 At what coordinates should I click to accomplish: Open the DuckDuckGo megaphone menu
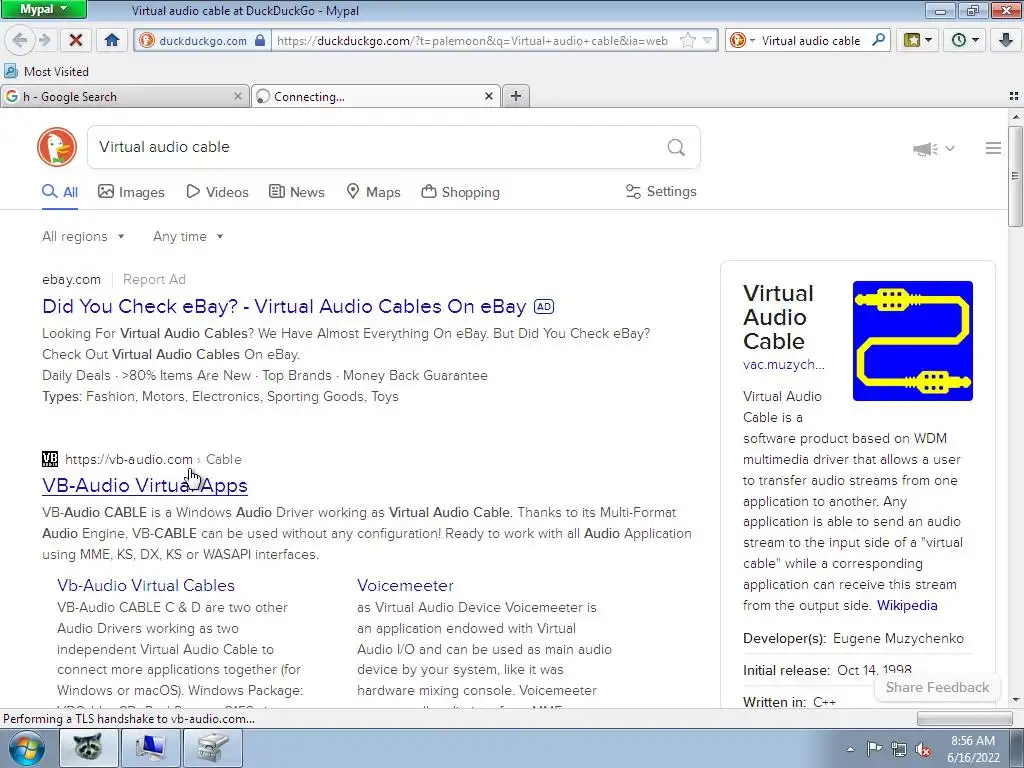pyautogui.click(x=934, y=149)
